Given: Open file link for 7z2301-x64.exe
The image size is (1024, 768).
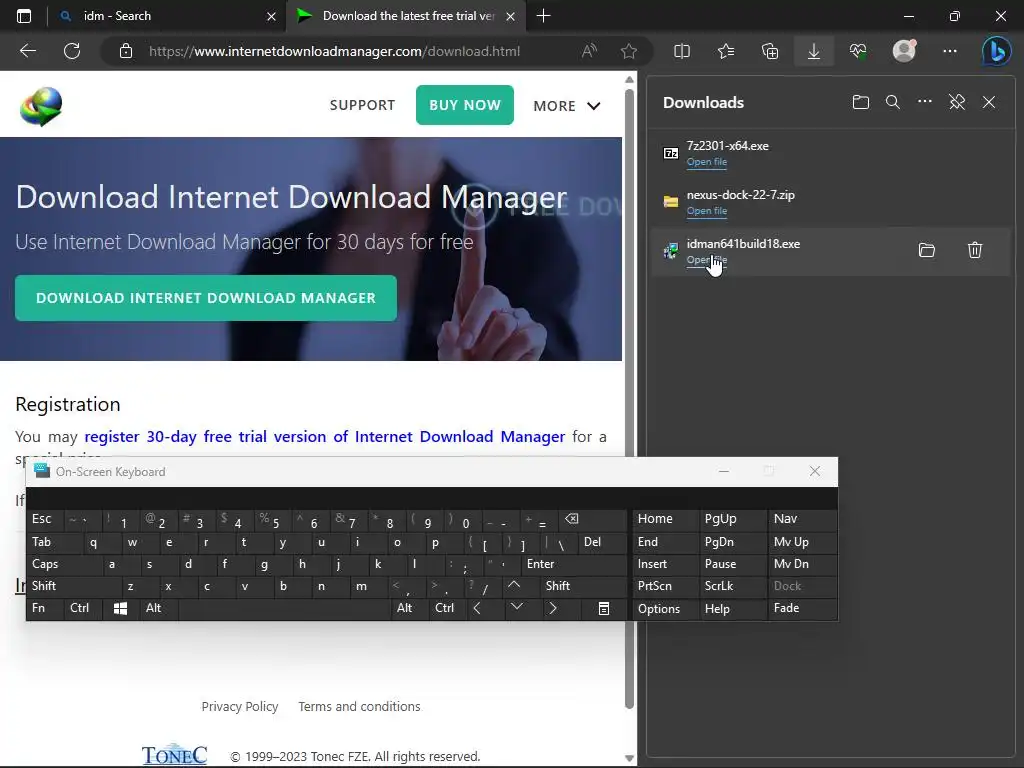Looking at the screenshot, I should click(x=707, y=162).
